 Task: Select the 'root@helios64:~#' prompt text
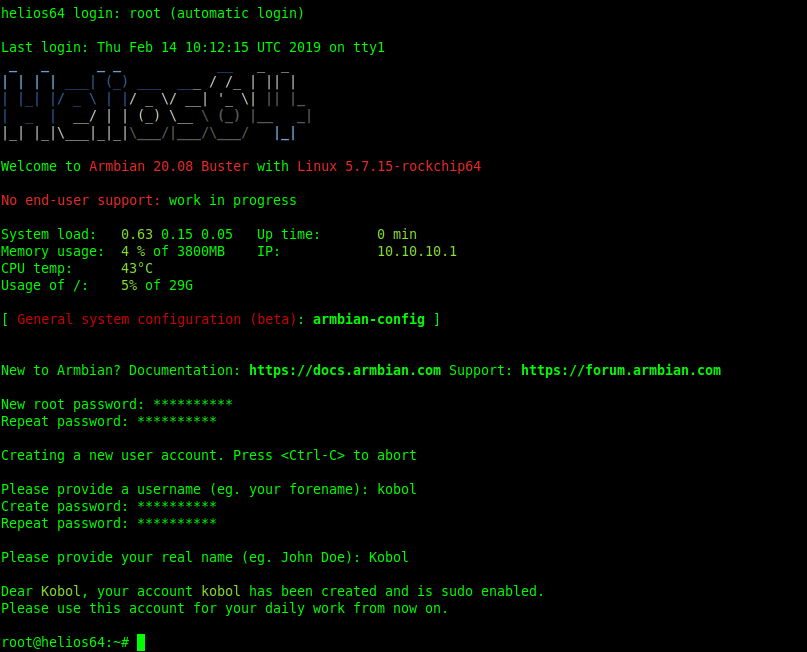(x=65, y=642)
